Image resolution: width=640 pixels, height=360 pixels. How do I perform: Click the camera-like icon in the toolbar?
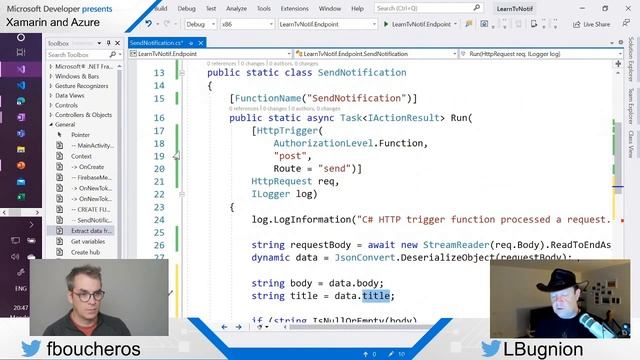[x=484, y=24]
